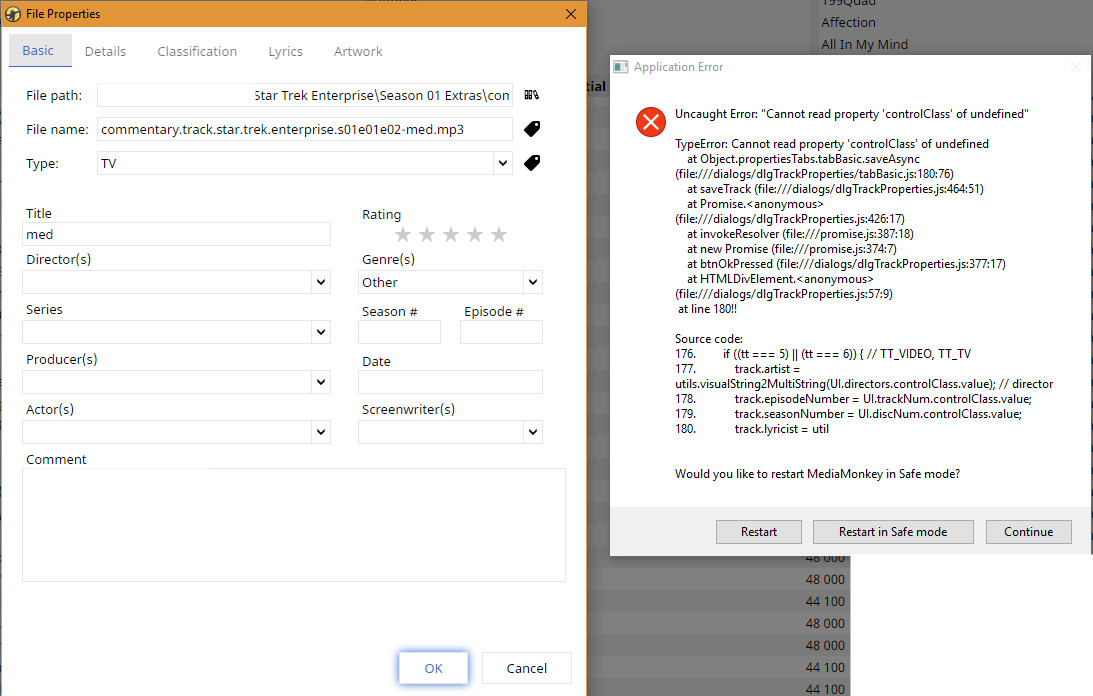Click the Application Error window icon
This screenshot has width=1093, height=696.
click(x=620, y=67)
